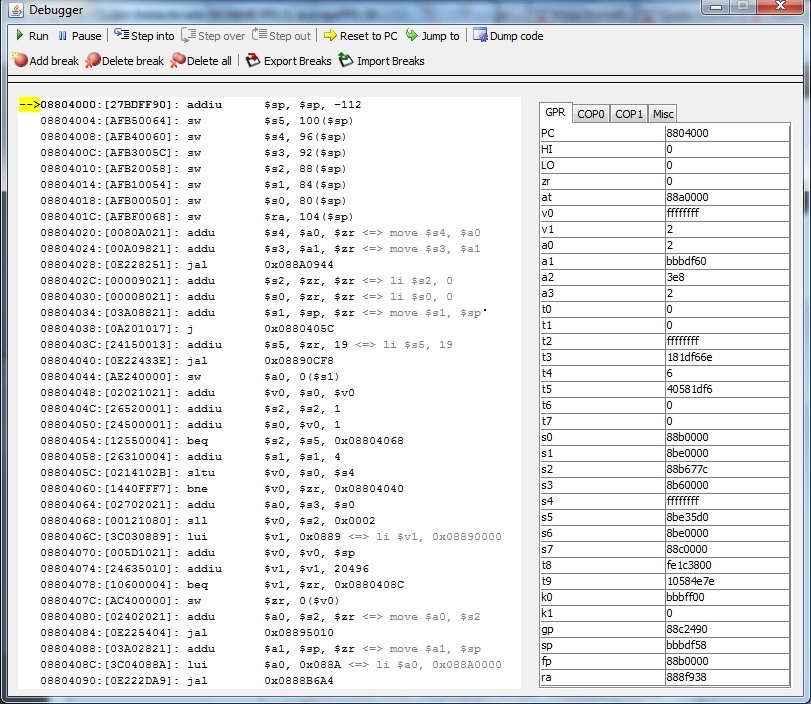Select the GPR tab
Screen dimensions: 811x704
click(556, 113)
